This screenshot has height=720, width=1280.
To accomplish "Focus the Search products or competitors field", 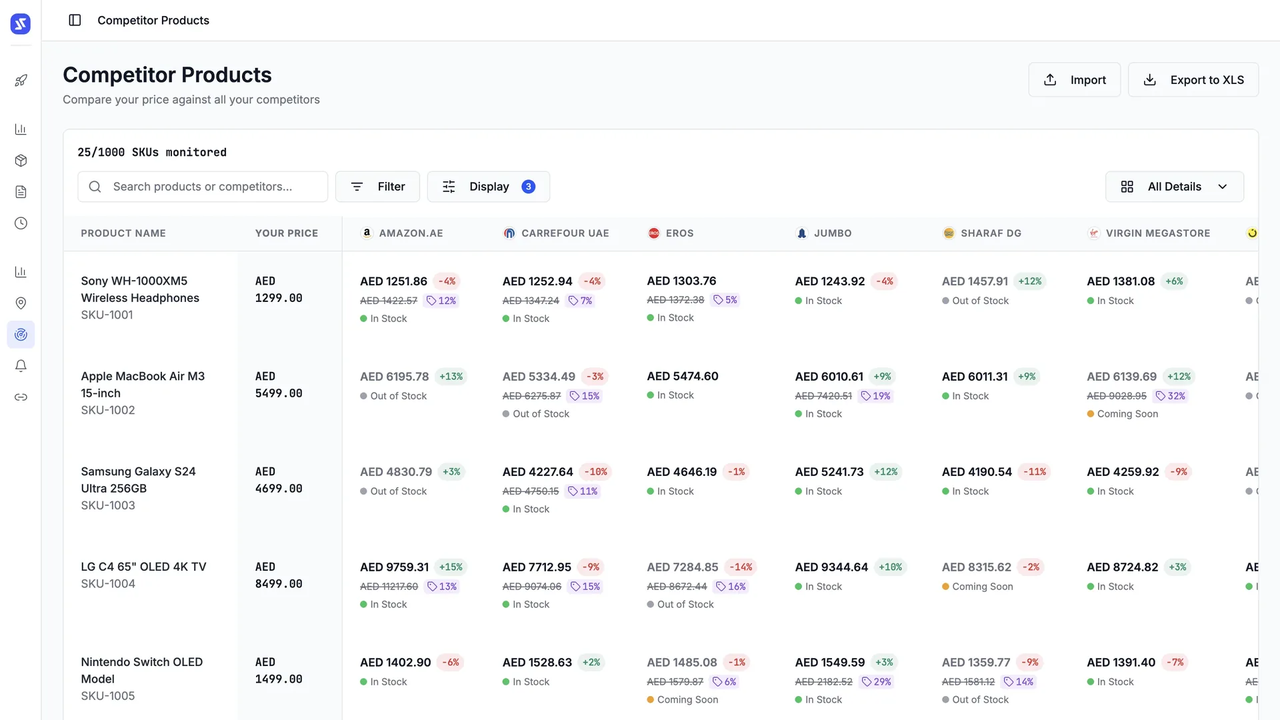I will pyautogui.click(x=202, y=187).
